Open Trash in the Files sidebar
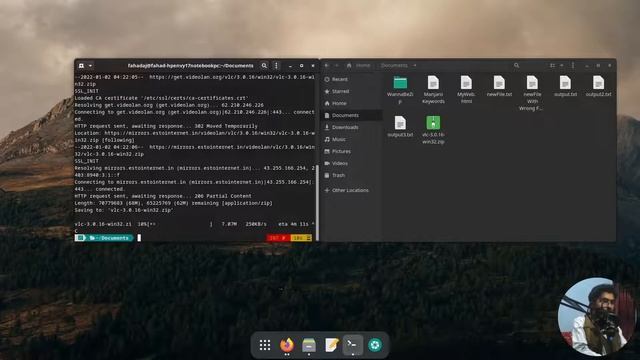 click(x=352, y=175)
